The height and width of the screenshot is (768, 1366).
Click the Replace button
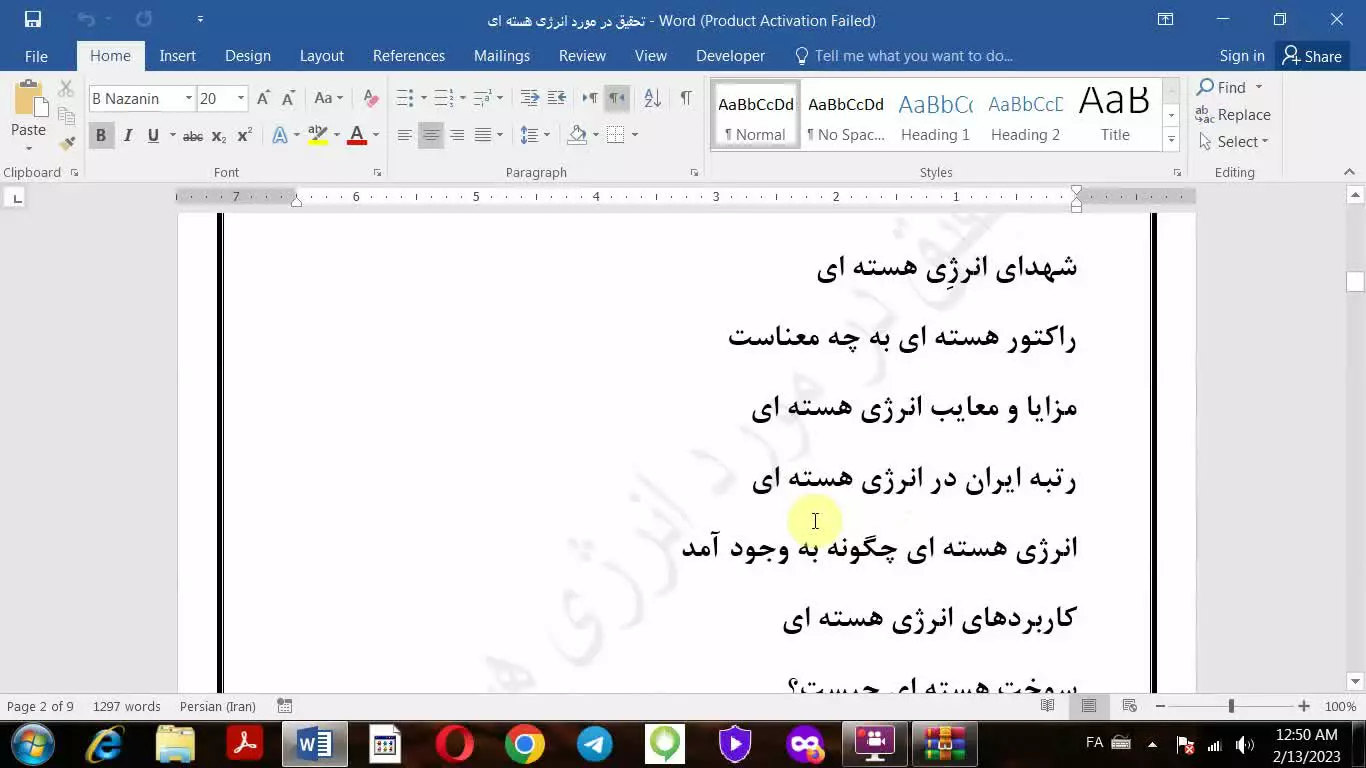pos(1234,115)
